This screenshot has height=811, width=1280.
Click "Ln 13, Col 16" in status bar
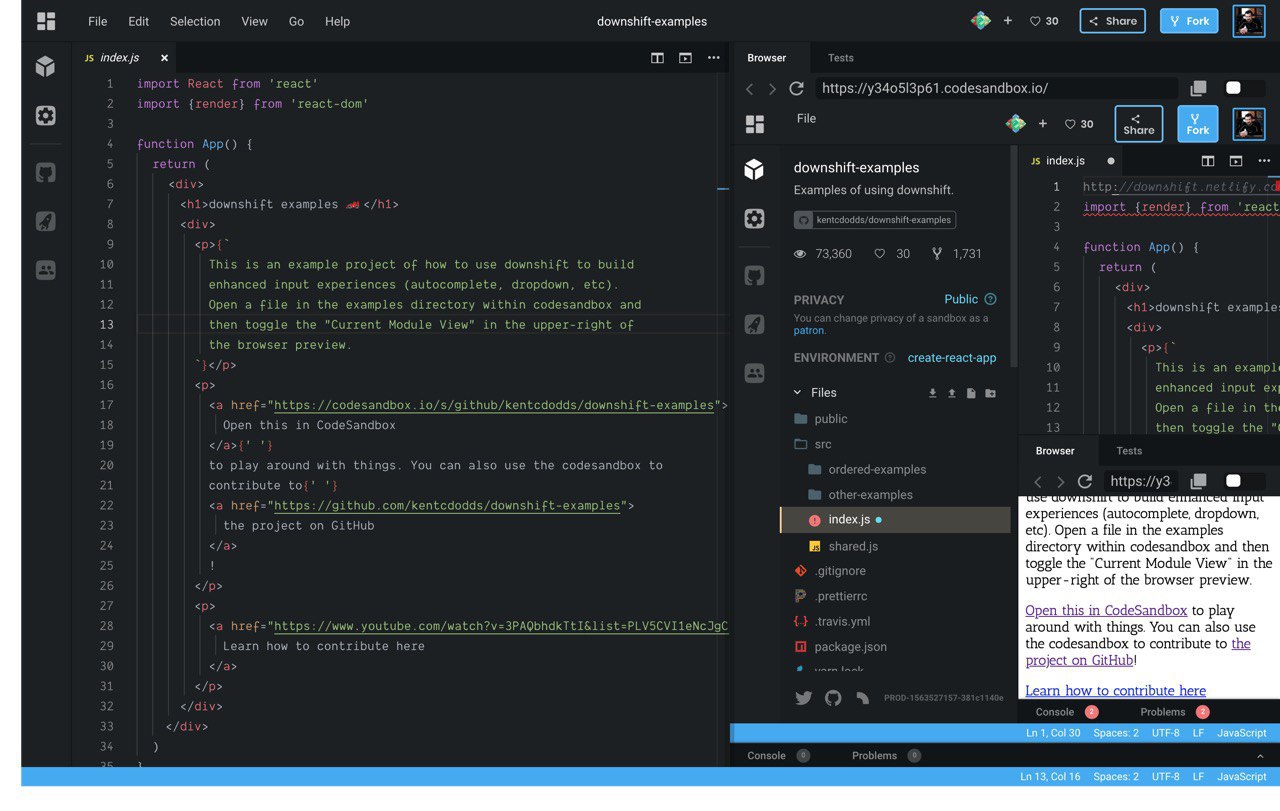coord(1050,777)
